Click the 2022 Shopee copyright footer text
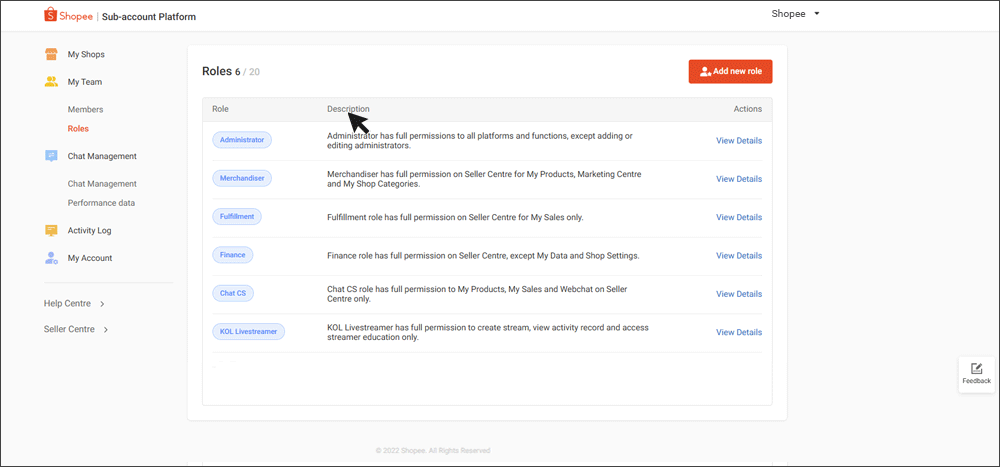 coord(433,450)
